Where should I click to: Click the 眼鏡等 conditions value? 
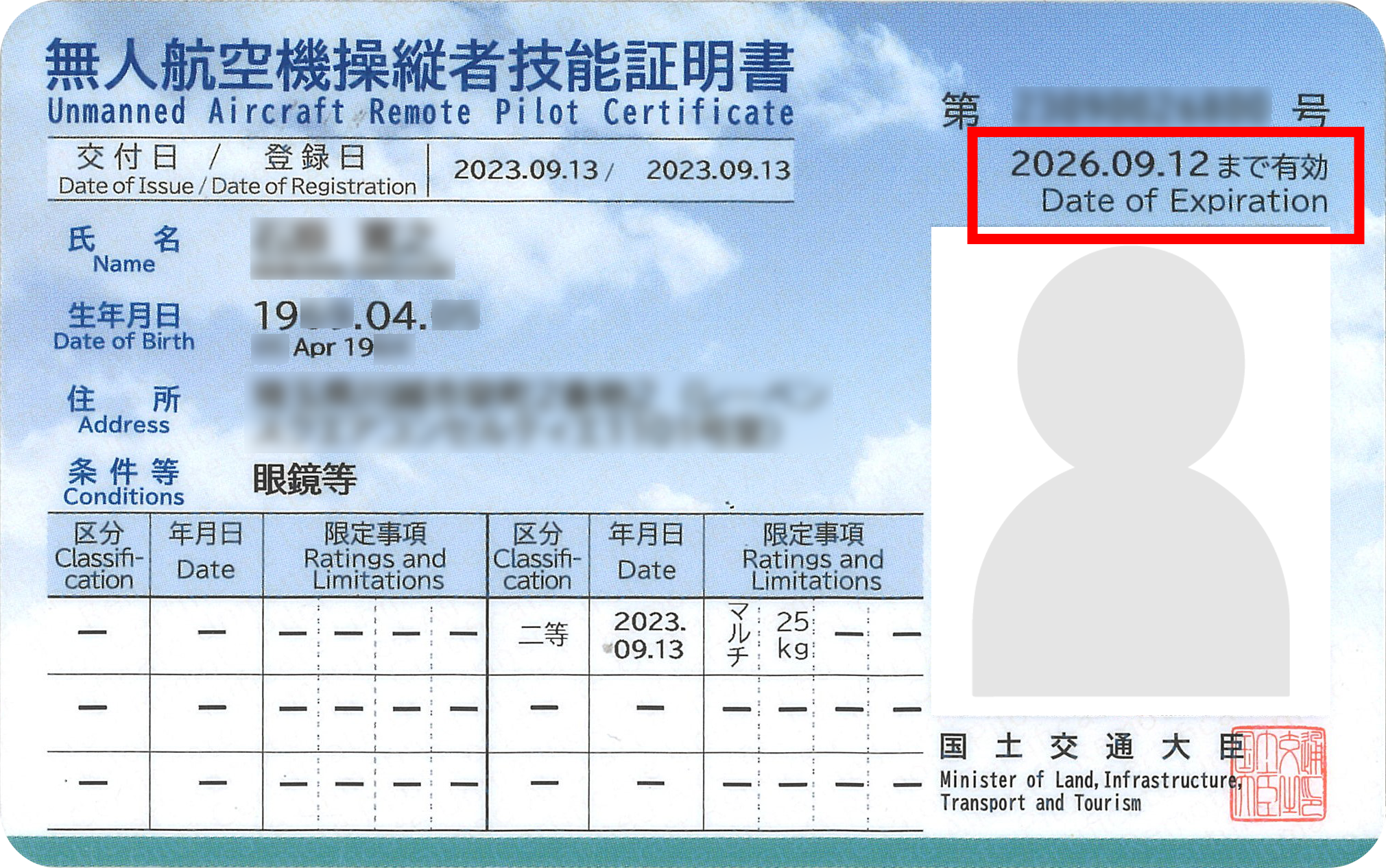tap(304, 479)
